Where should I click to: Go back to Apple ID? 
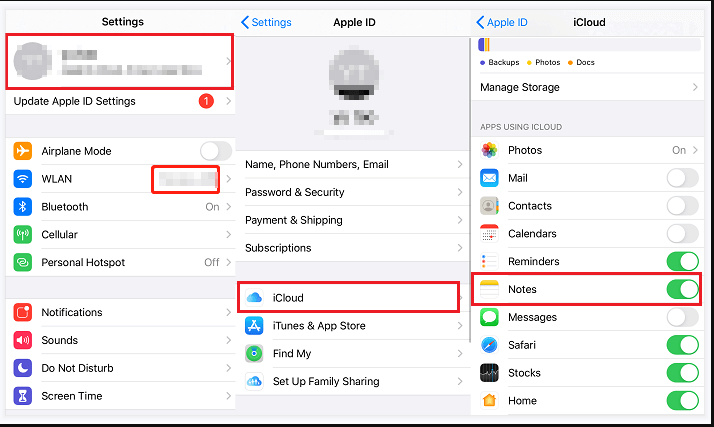tap(502, 22)
